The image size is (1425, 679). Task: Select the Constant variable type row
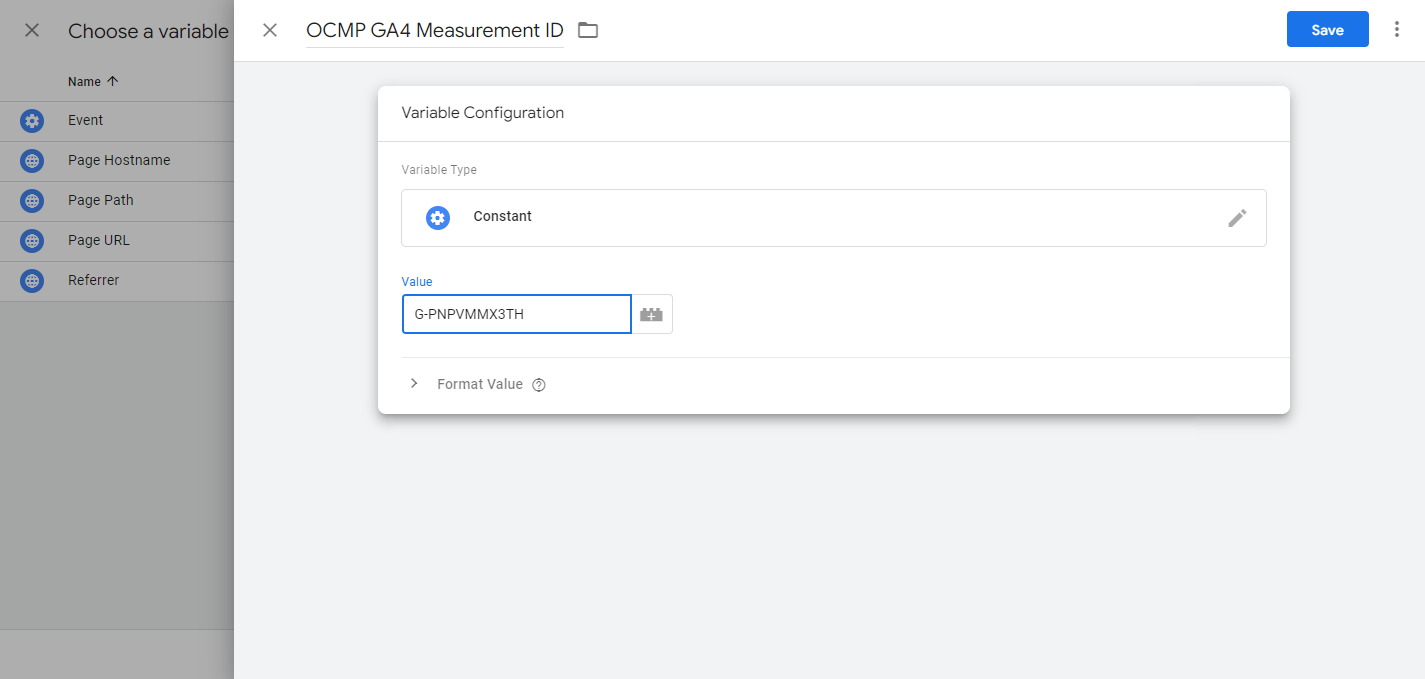(x=834, y=218)
